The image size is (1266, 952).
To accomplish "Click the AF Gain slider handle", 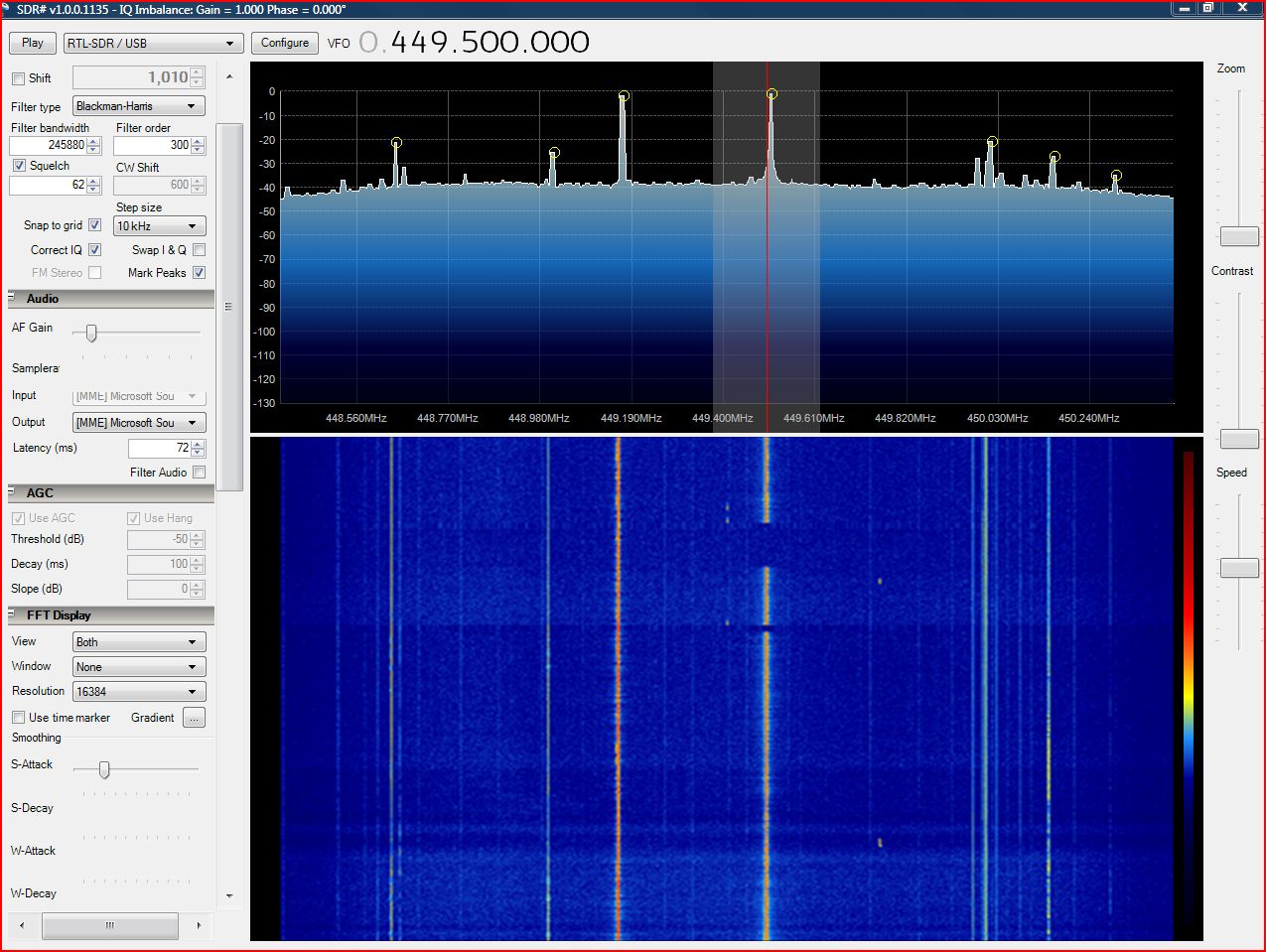I will click(x=91, y=333).
